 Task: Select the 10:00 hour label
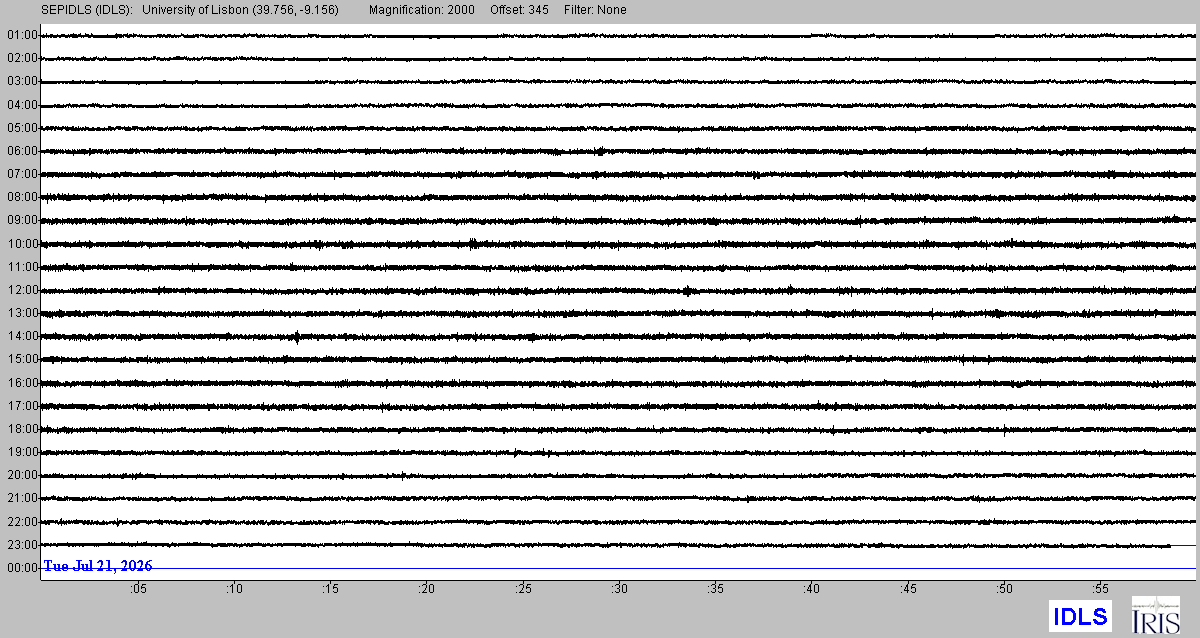pyautogui.click(x=22, y=244)
